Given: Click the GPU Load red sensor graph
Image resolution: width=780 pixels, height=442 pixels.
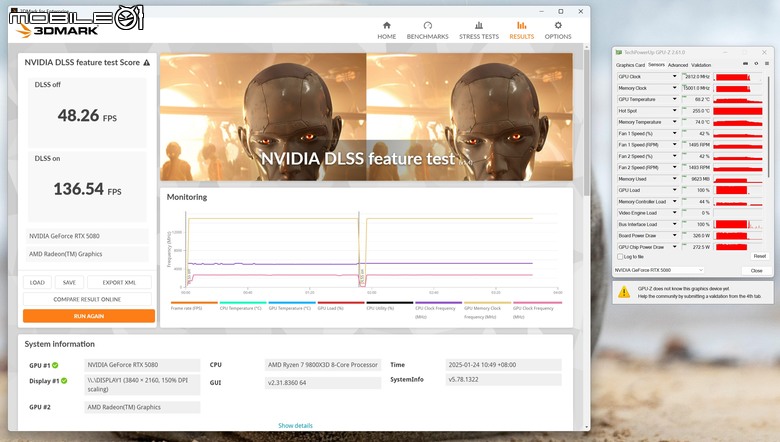Looking at the screenshot, I should (x=738, y=190).
